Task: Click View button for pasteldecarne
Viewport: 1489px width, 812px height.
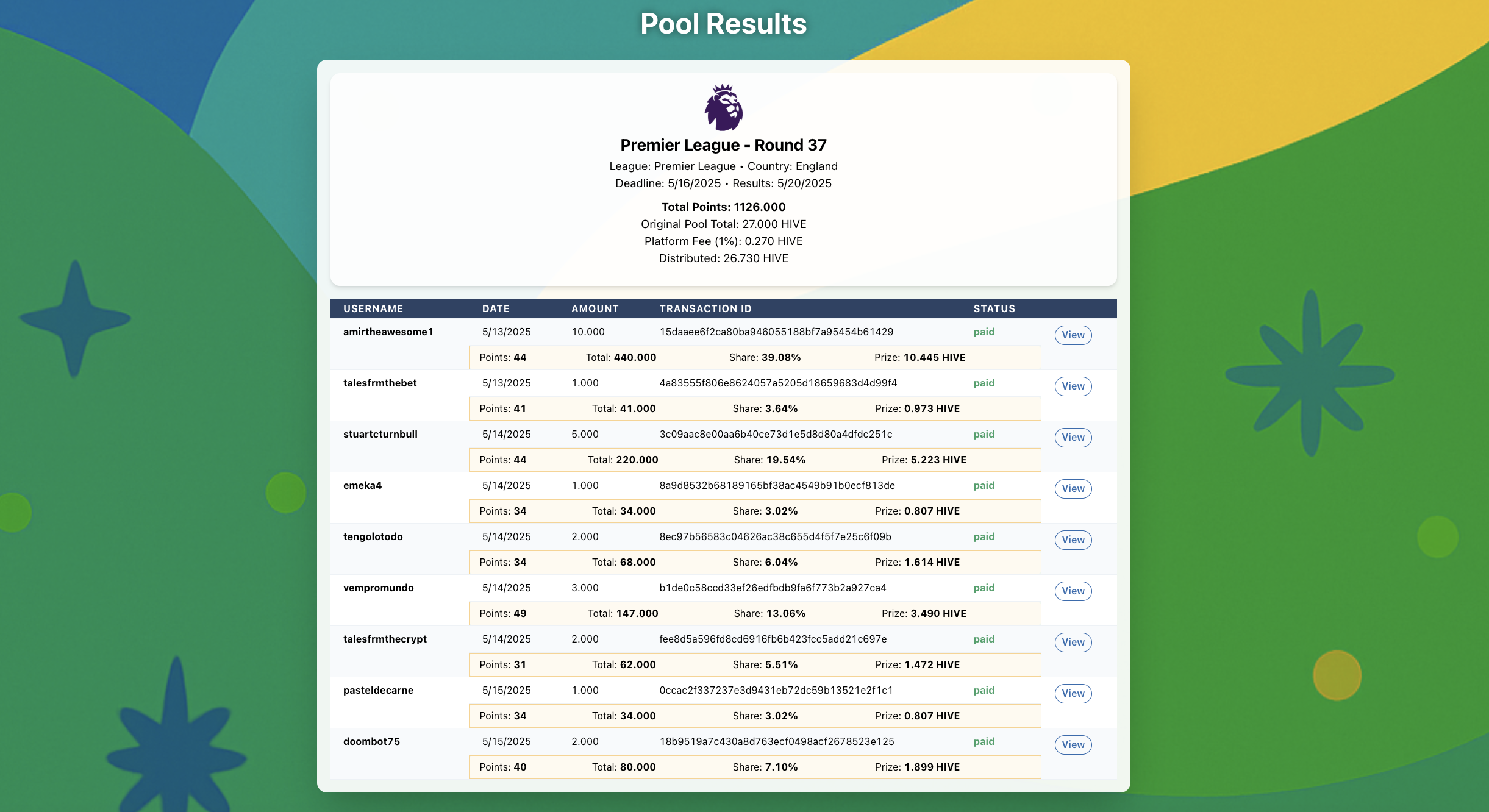Action: point(1073,693)
